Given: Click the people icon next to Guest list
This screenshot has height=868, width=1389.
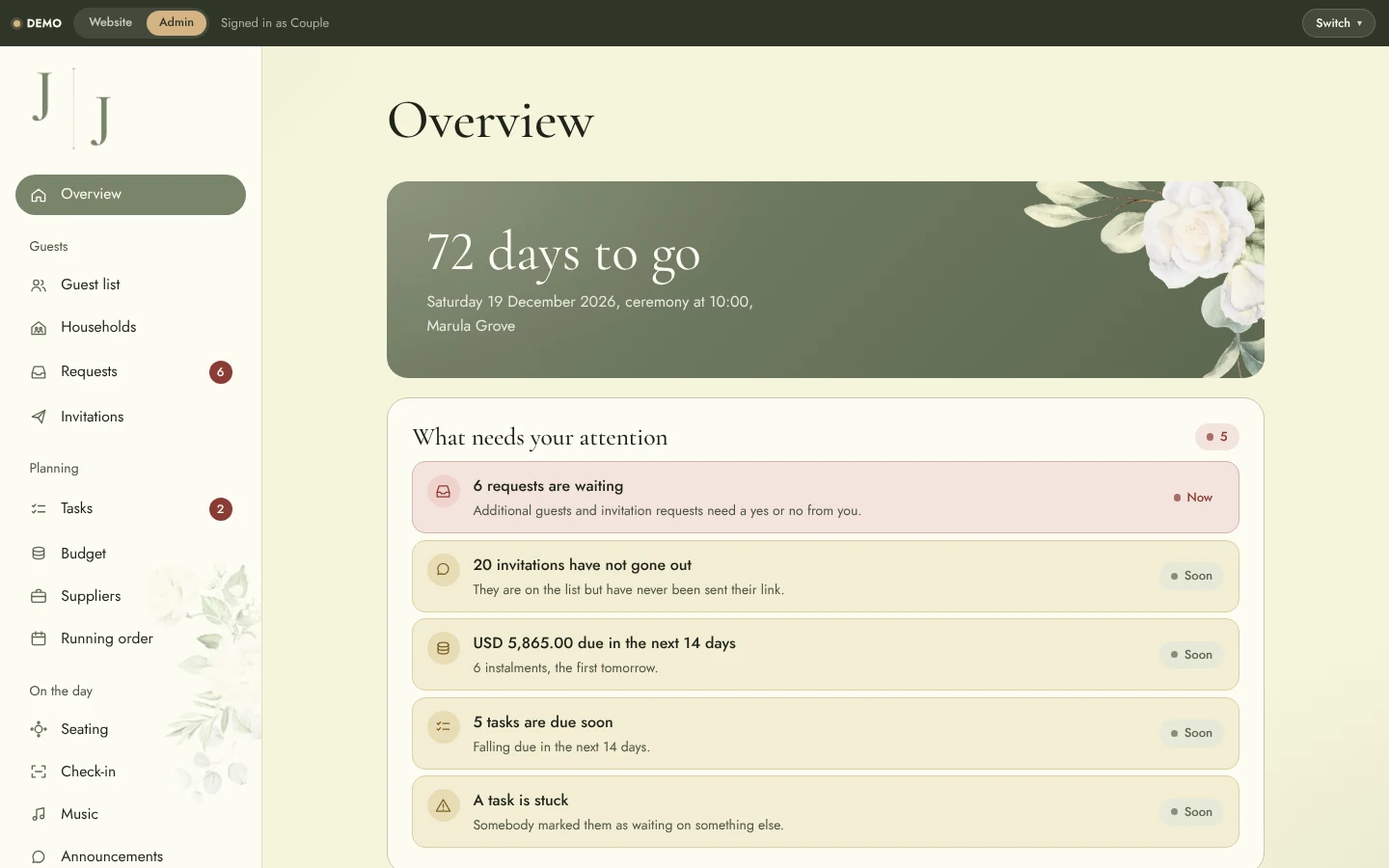Looking at the screenshot, I should pos(39,285).
